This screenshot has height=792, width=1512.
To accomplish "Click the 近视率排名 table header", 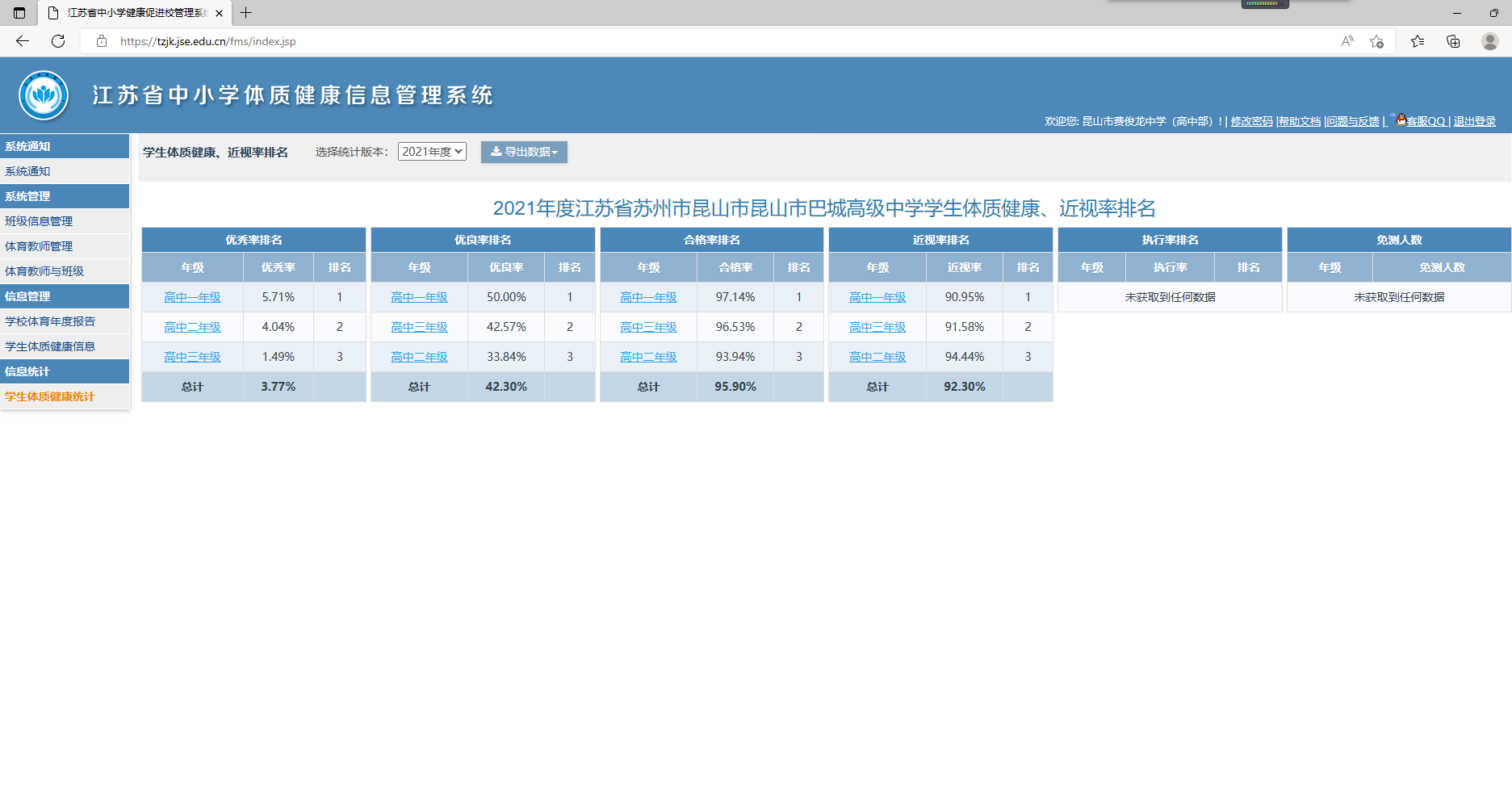I will pos(940,240).
